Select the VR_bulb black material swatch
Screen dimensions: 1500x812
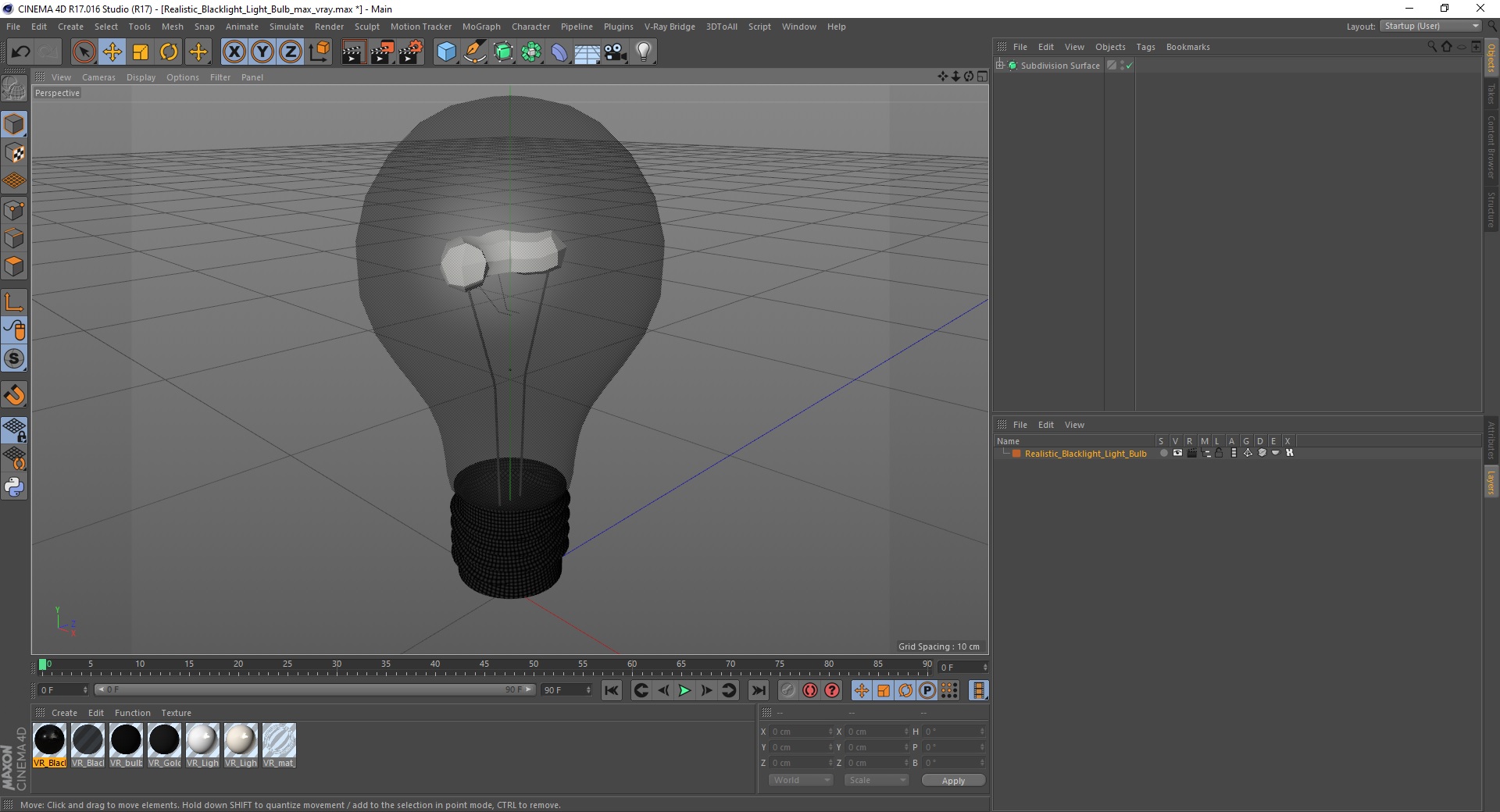tap(126, 746)
